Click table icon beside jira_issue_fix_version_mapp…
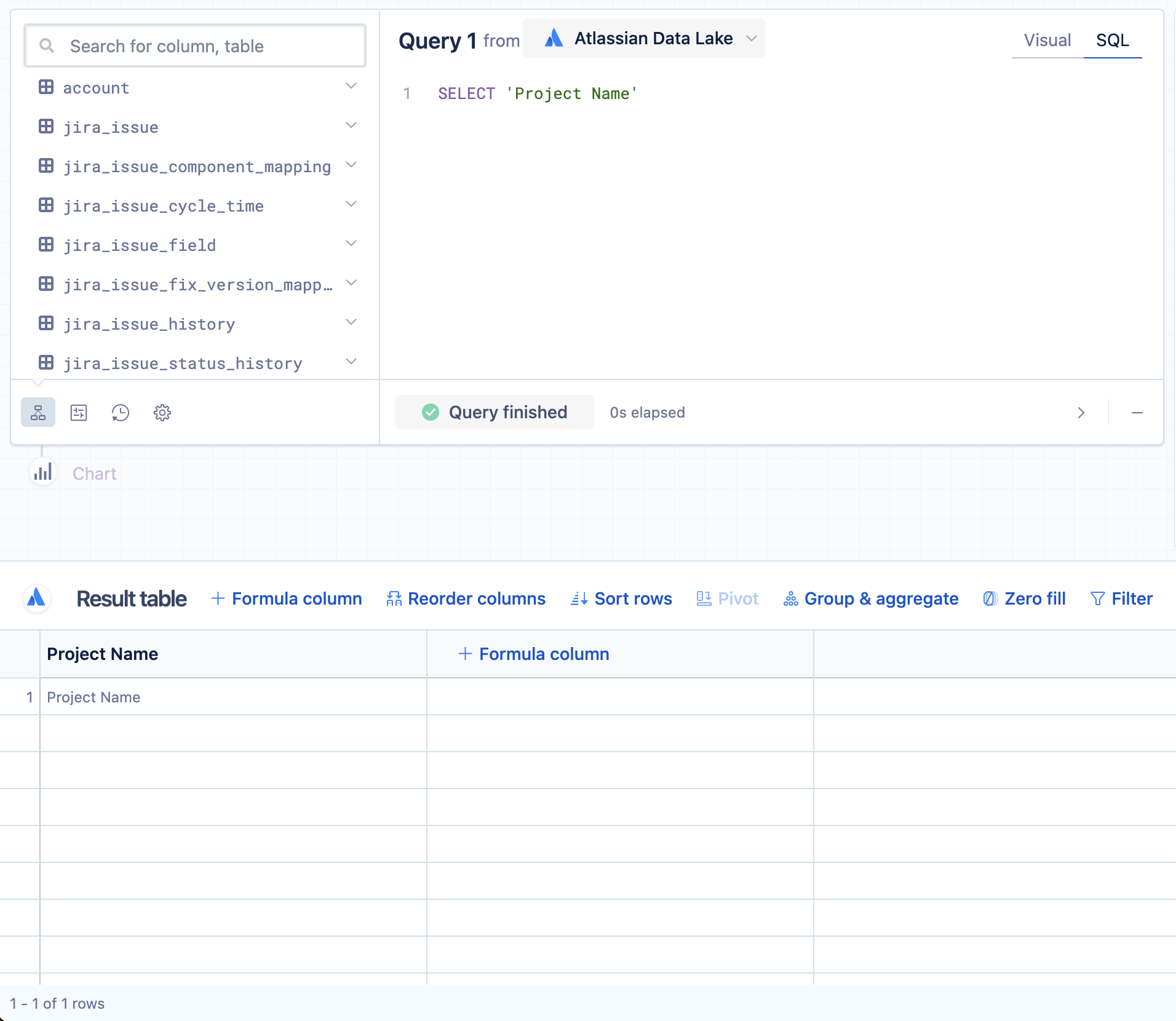This screenshot has width=1176, height=1021. (x=46, y=284)
